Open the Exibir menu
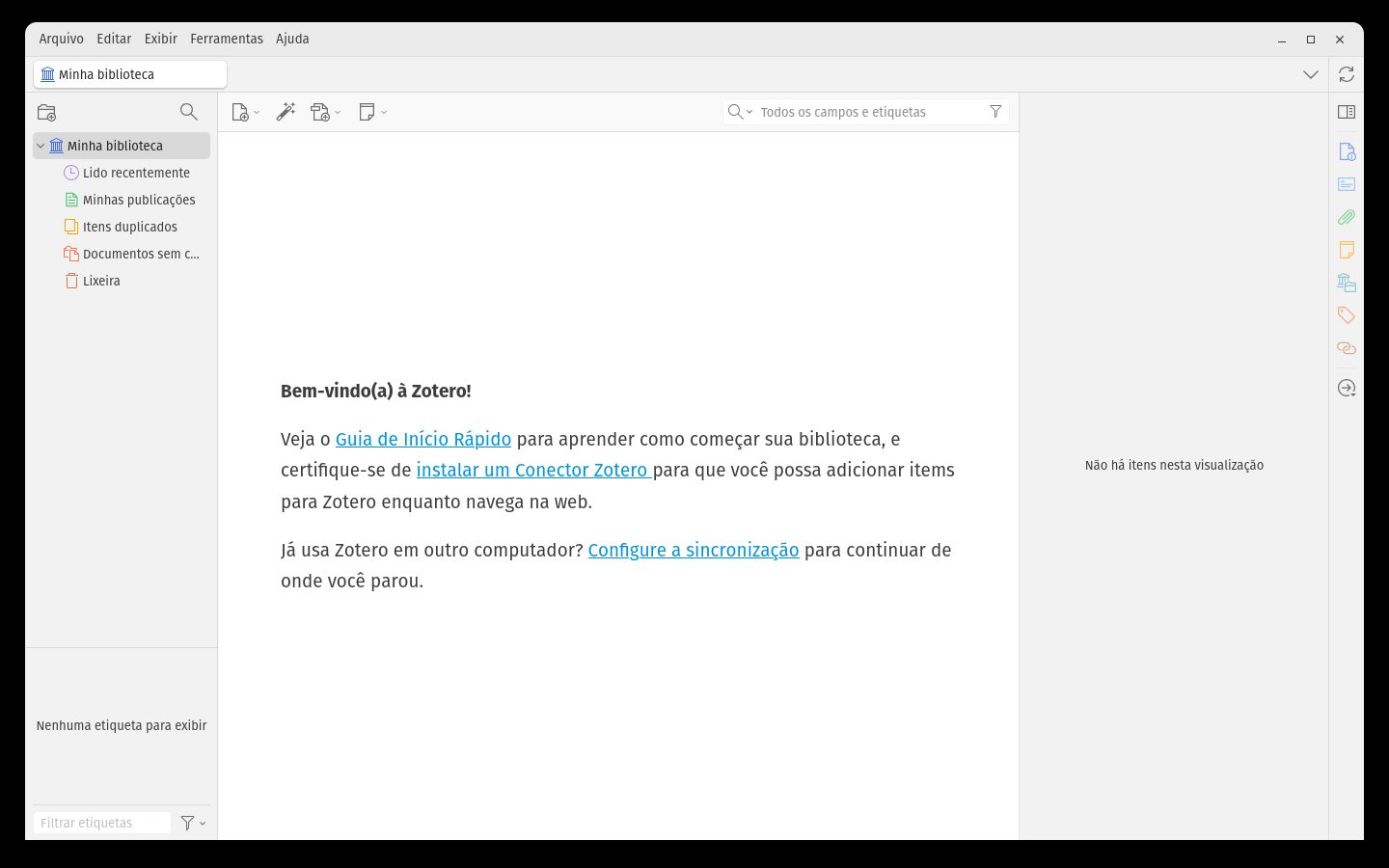Image resolution: width=1389 pixels, height=868 pixels. [x=161, y=39]
